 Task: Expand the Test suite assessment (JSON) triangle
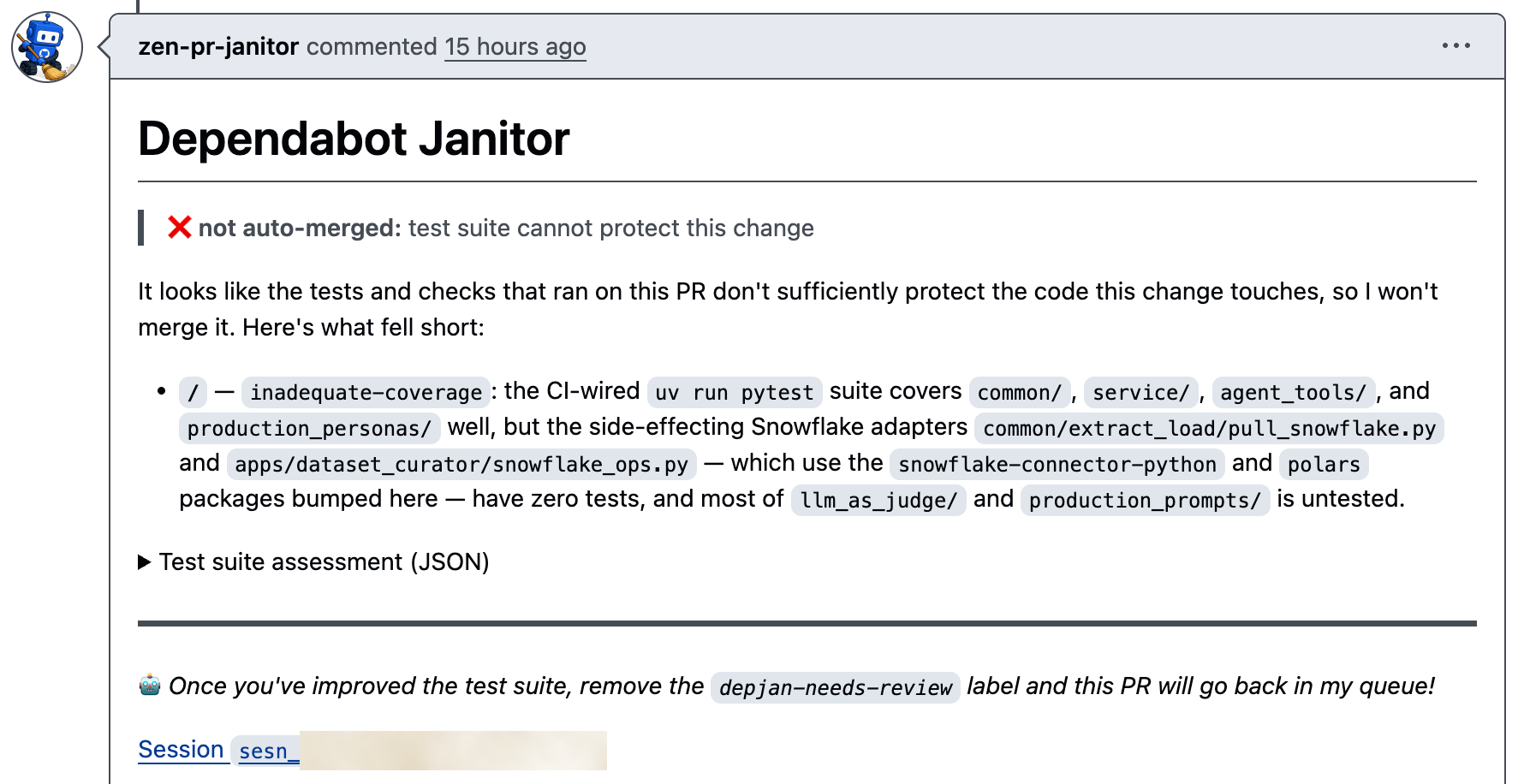[x=145, y=562]
